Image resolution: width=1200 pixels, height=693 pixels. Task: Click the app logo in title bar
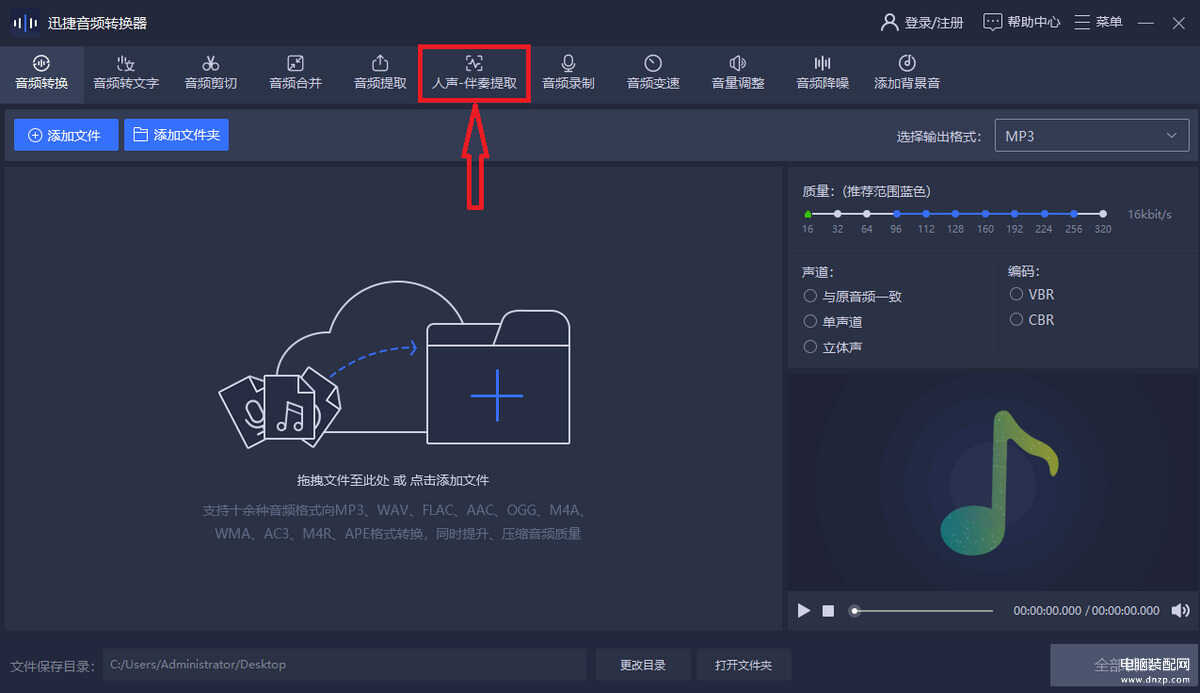click(x=25, y=22)
